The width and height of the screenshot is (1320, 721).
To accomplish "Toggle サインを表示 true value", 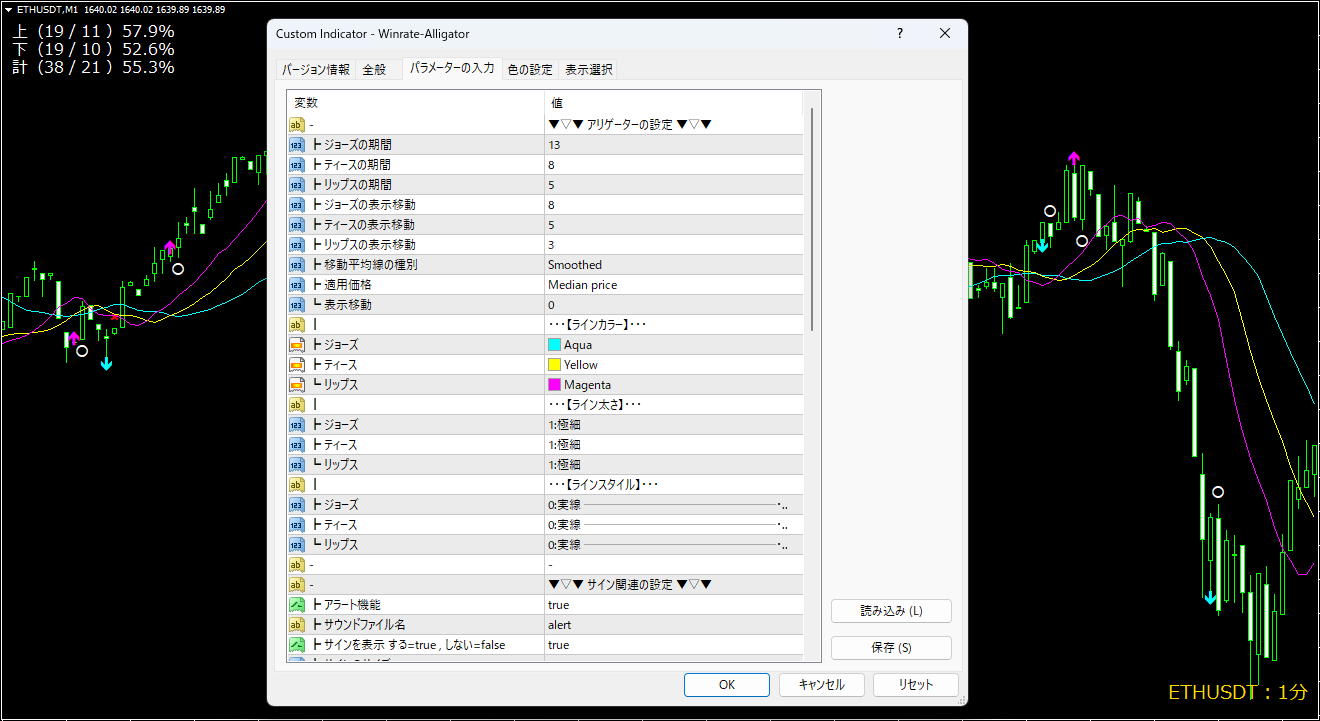I will tap(672, 645).
